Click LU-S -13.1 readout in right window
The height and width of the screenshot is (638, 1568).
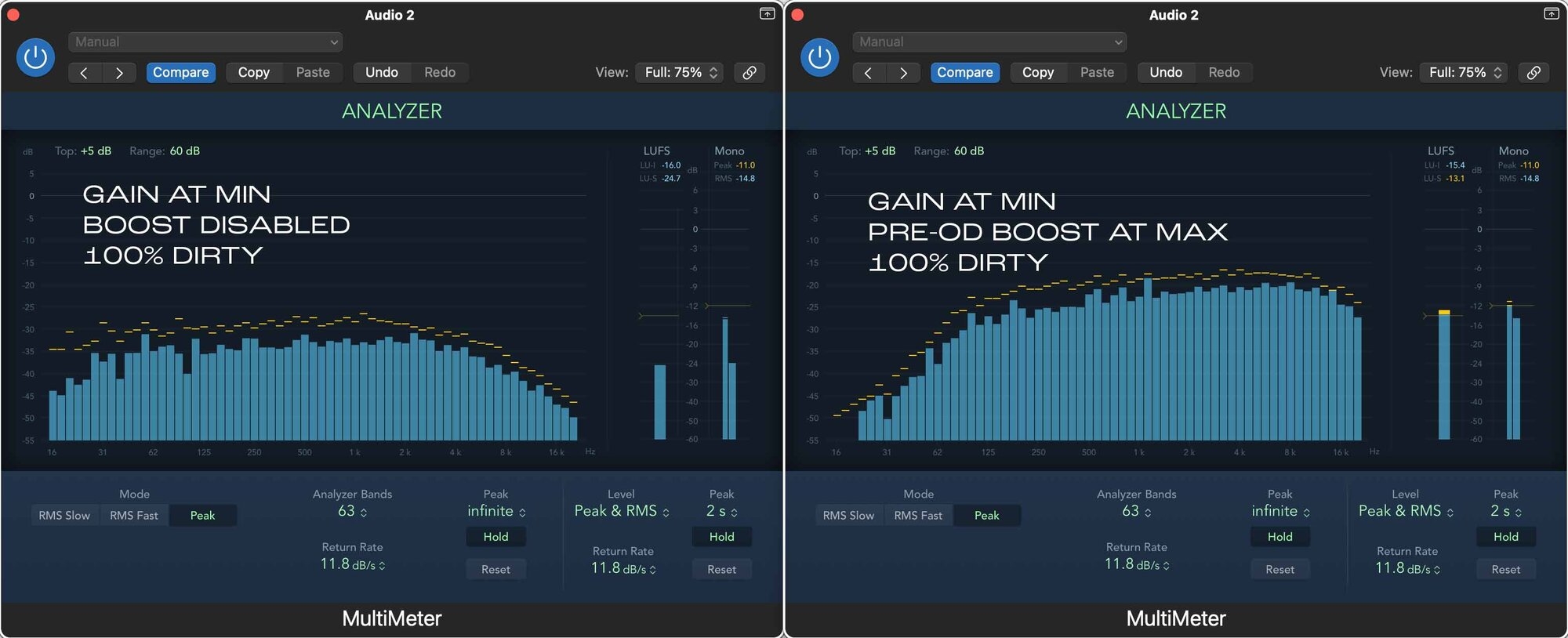[1444, 179]
